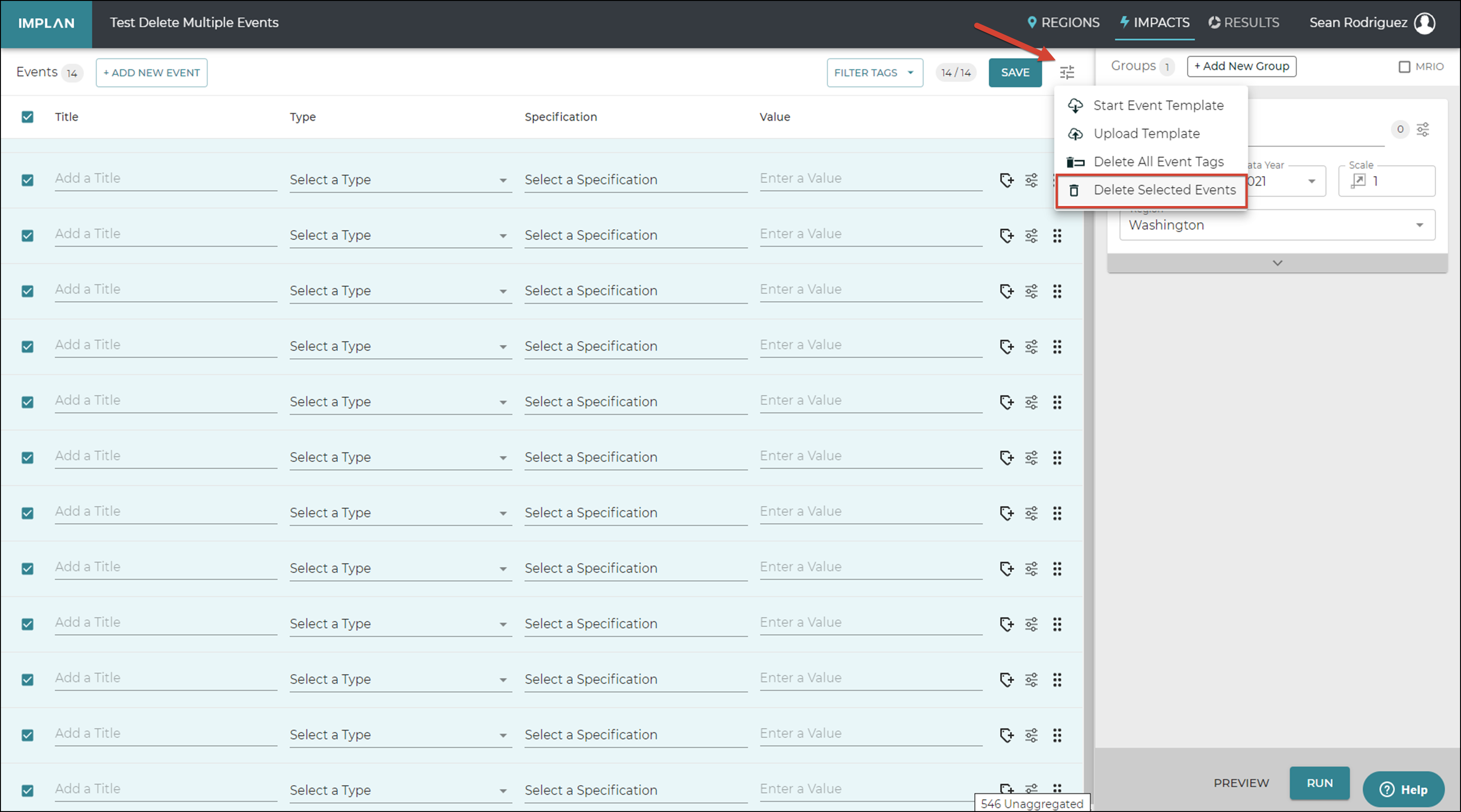Click the tag icon on the second event row
The image size is (1461, 812).
click(x=1007, y=236)
